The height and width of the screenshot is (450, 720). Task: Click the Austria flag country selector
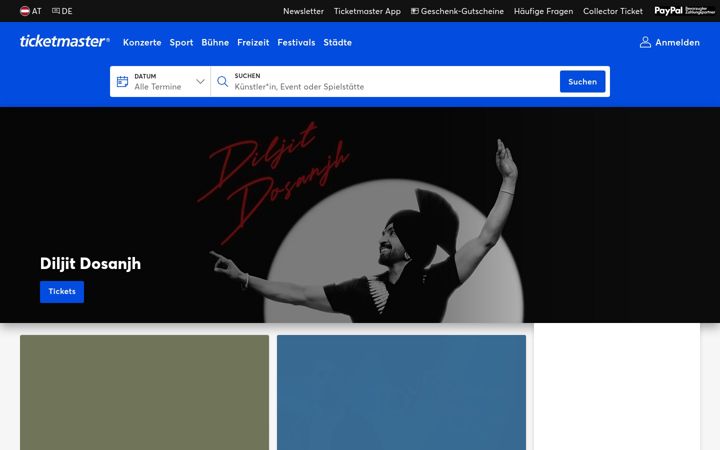pos(30,11)
